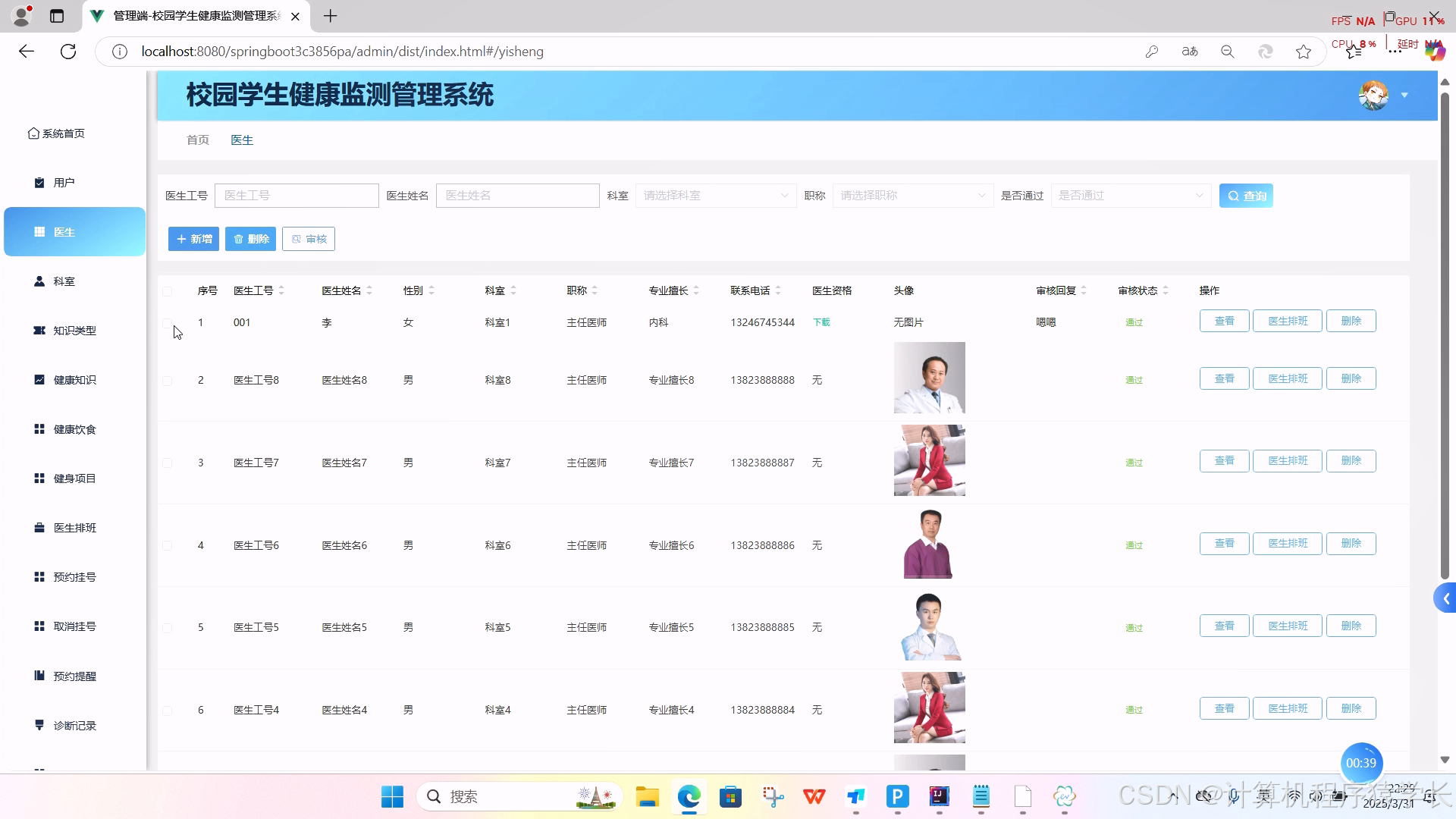Sort the table by 性别 column arrows
Image resolution: width=1456 pixels, height=819 pixels.
click(431, 290)
